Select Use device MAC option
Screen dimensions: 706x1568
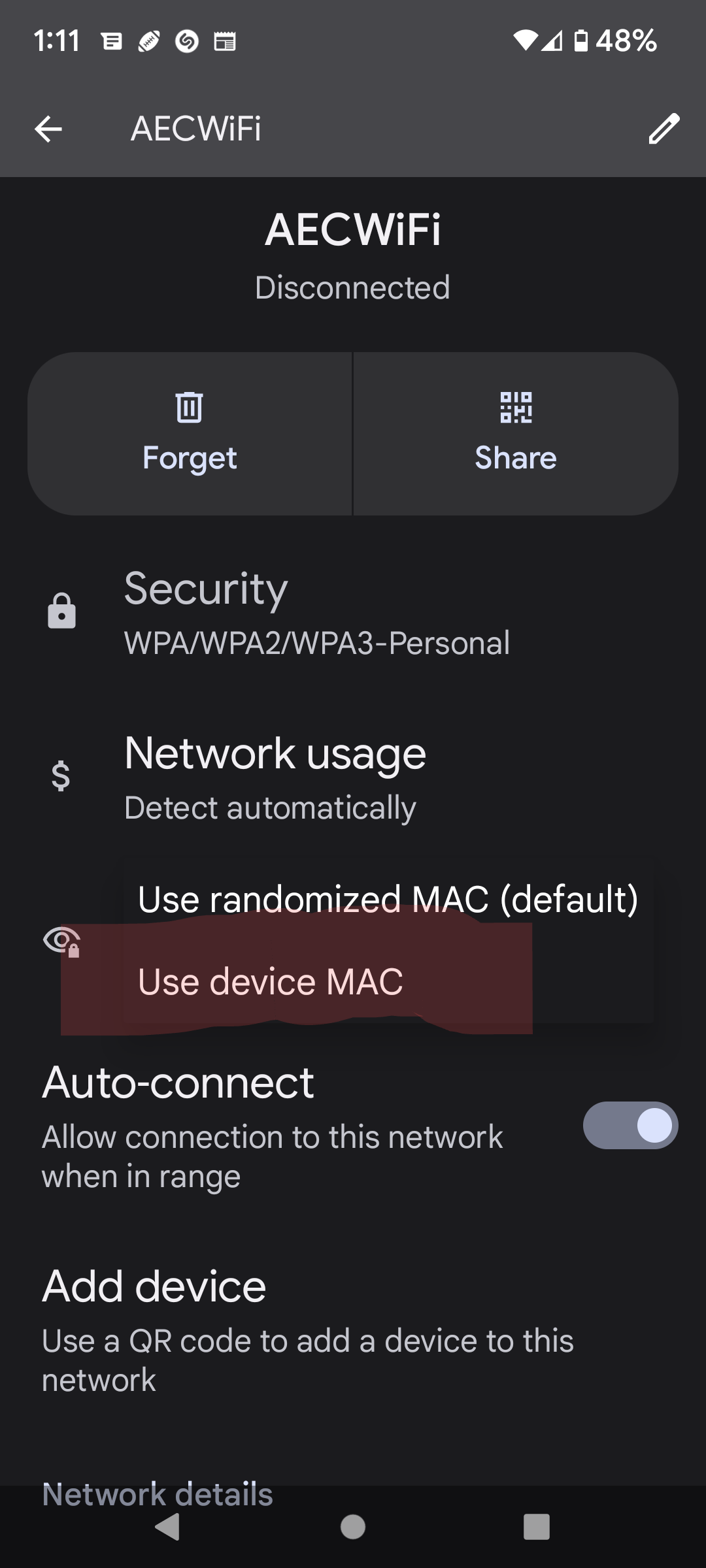click(x=388, y=981)
